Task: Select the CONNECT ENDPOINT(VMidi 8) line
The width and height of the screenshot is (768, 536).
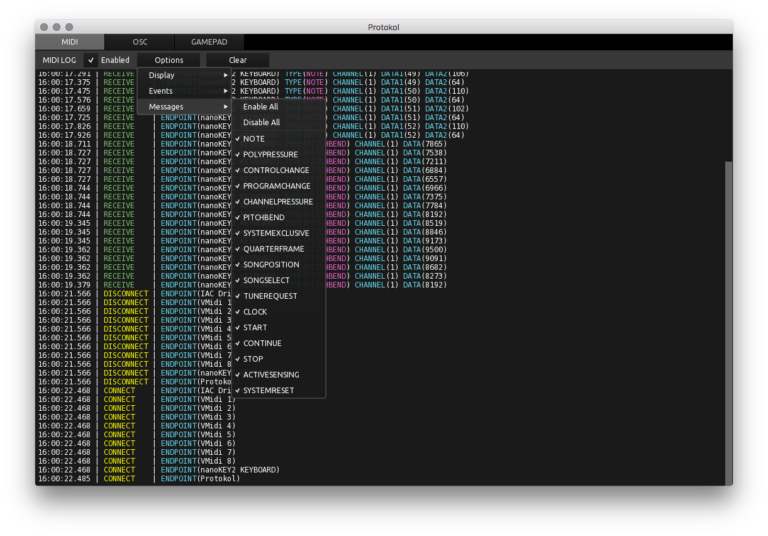Action: tap(137, 461)
